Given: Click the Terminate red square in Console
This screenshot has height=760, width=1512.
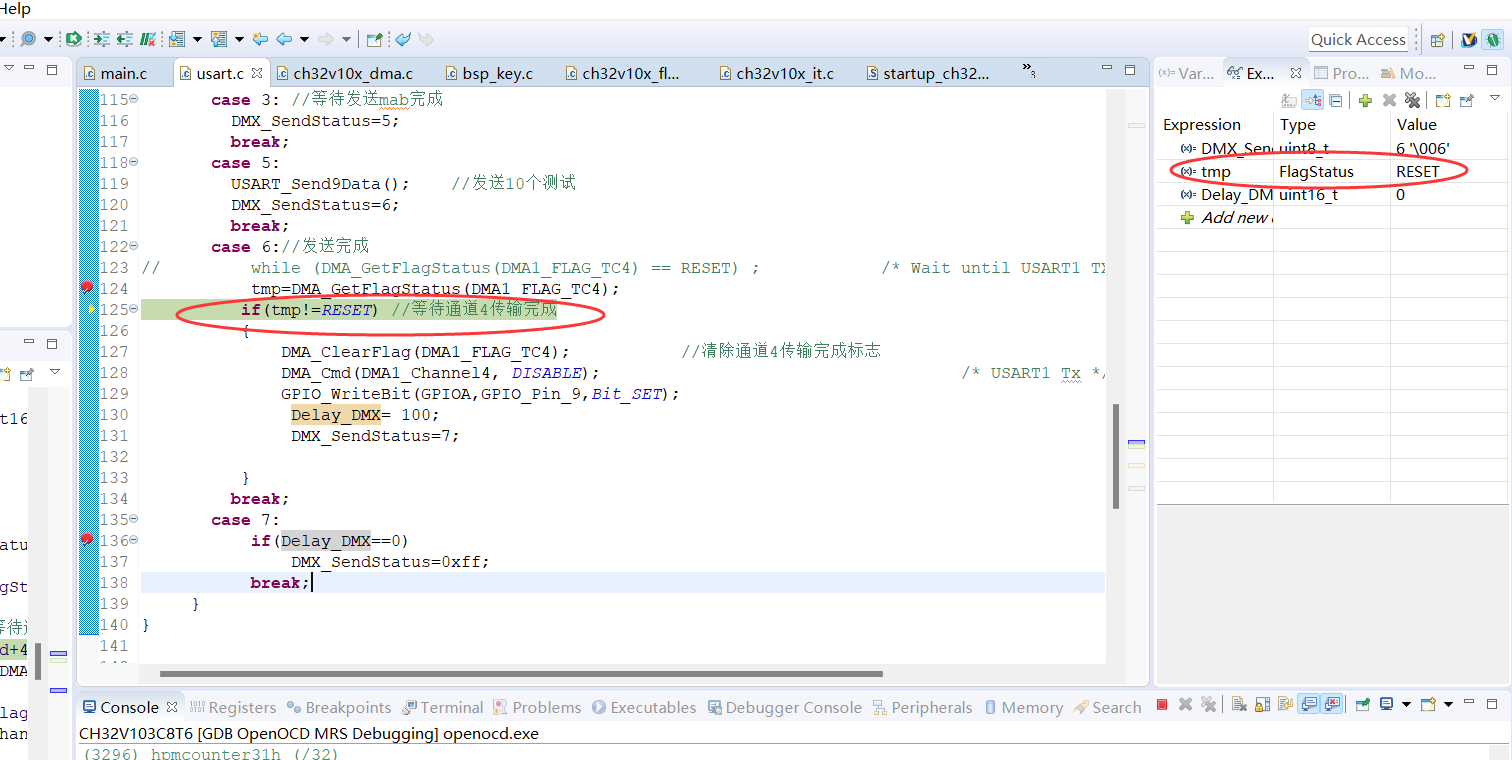Looking at the screenshot, I should (1162, 705).
